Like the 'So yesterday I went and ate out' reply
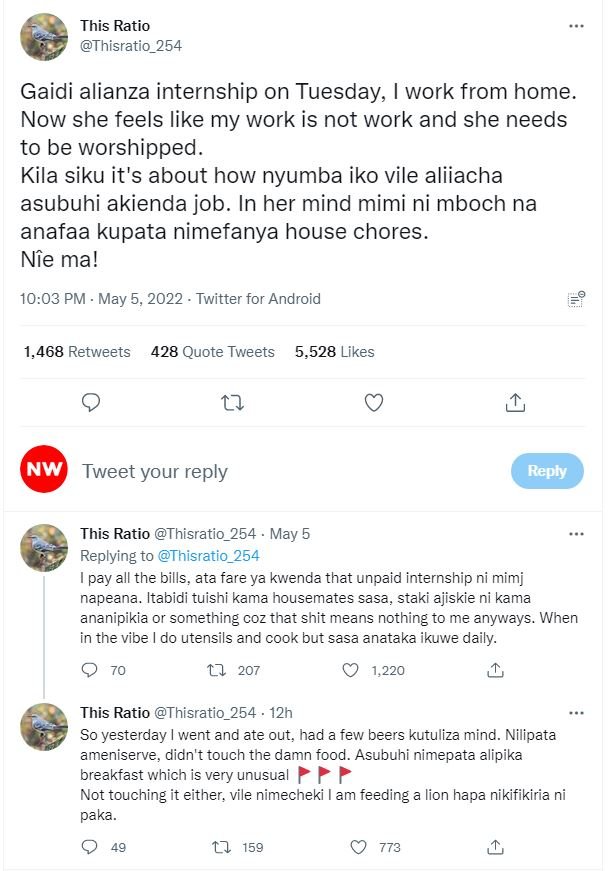This screenshot has height=871, width=612. [360, 846]
